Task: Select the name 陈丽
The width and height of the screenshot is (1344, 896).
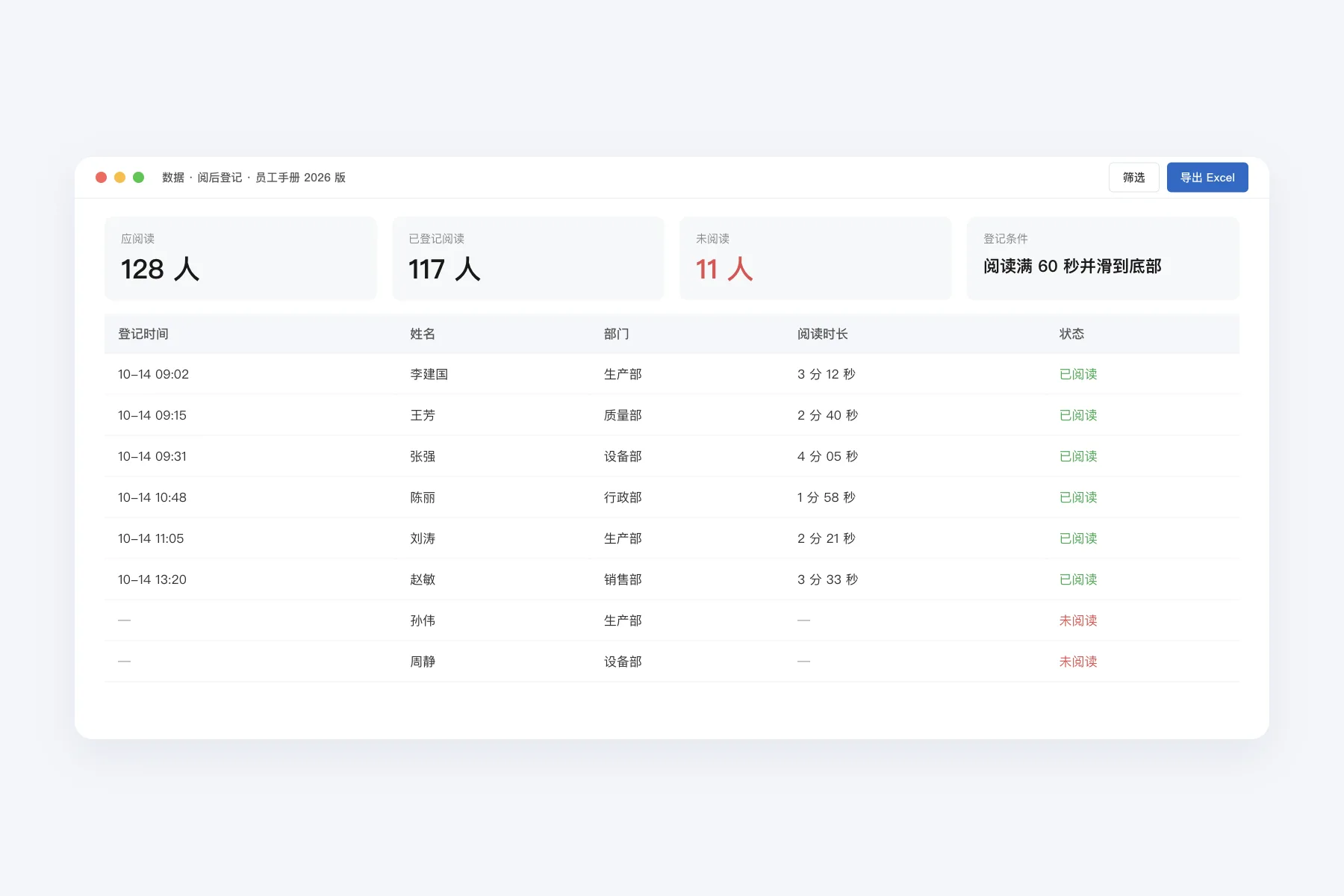Action: (x=423, y=497)
